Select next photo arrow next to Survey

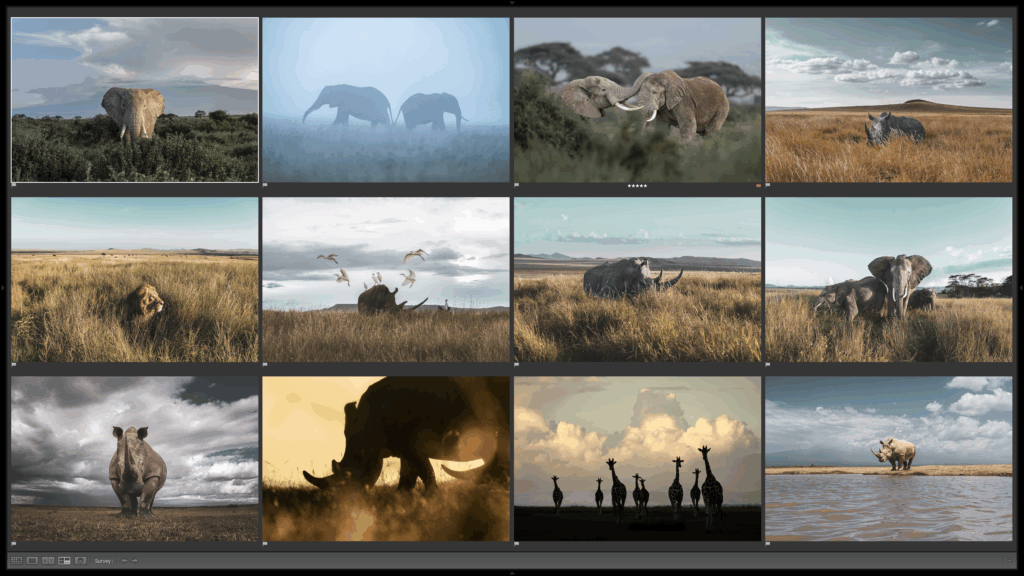(135, 561)
